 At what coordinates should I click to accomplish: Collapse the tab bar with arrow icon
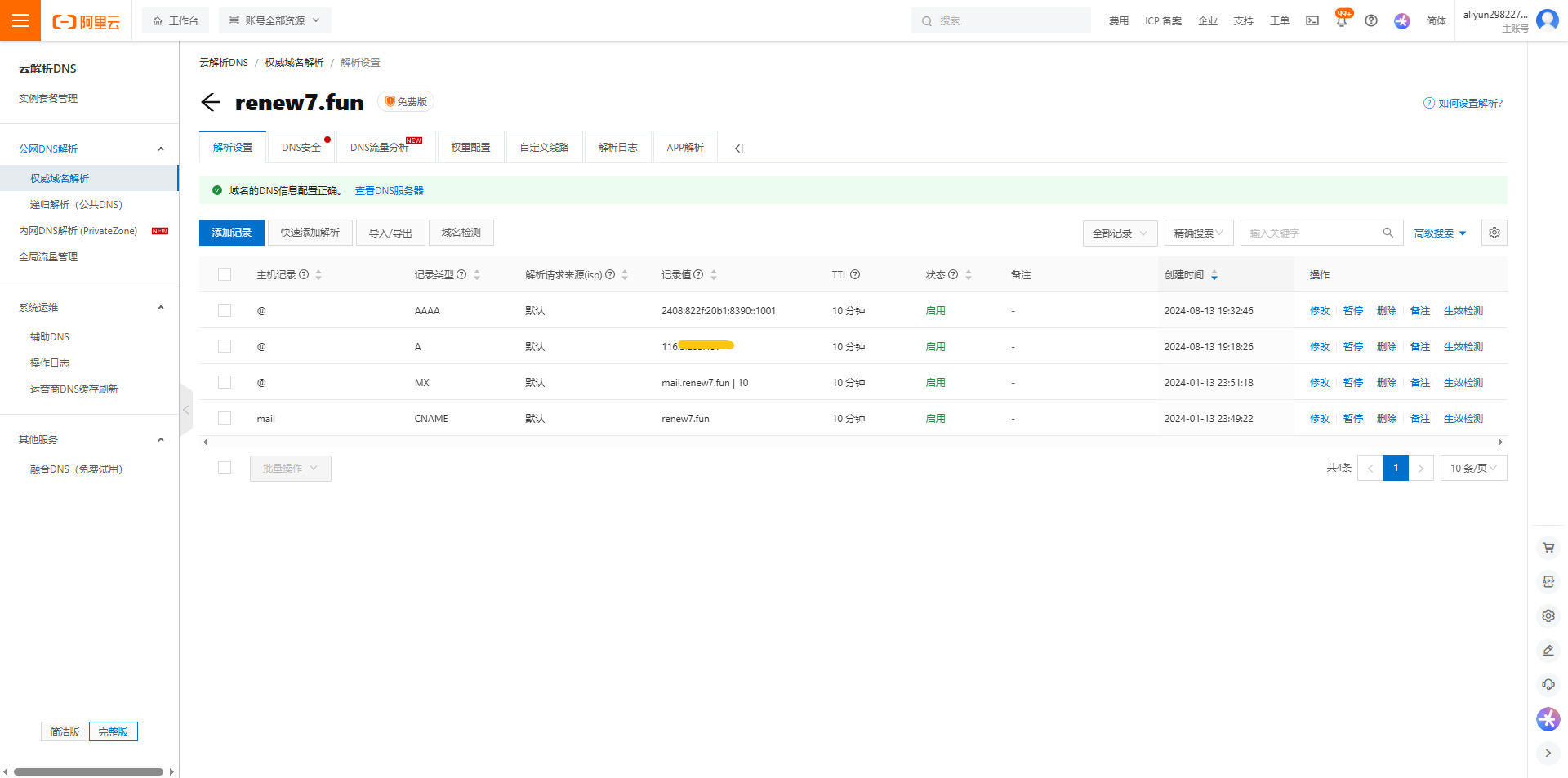point(738,149)
